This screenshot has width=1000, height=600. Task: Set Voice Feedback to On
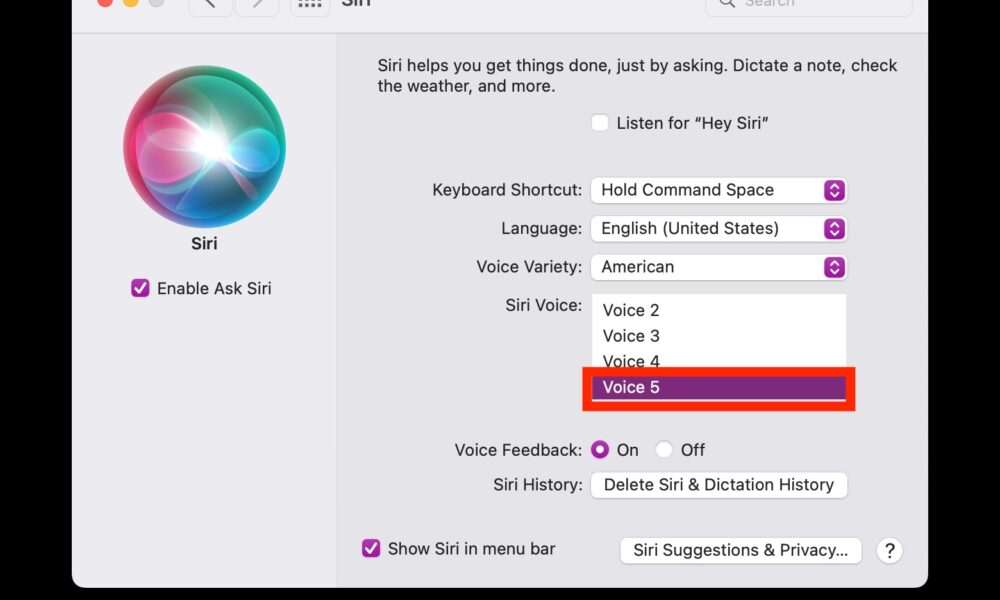click(x=599, y=450)
